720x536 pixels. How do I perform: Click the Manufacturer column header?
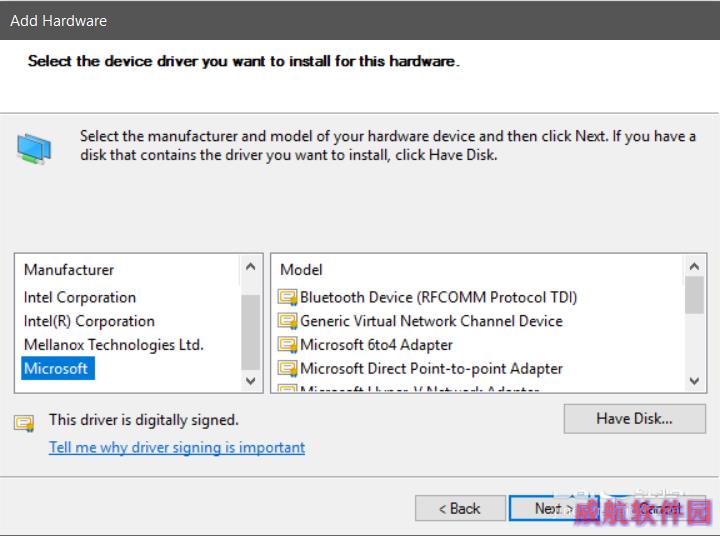[x=69, y=270]
